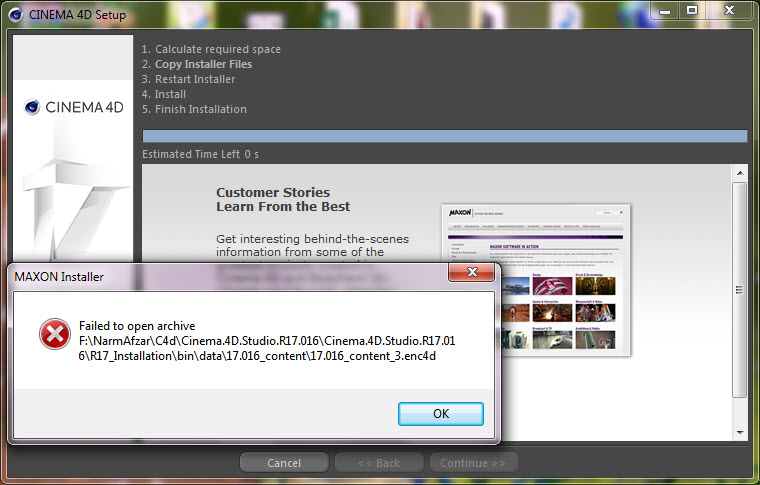Click the Continue >> button

click(x=474, y=463)
